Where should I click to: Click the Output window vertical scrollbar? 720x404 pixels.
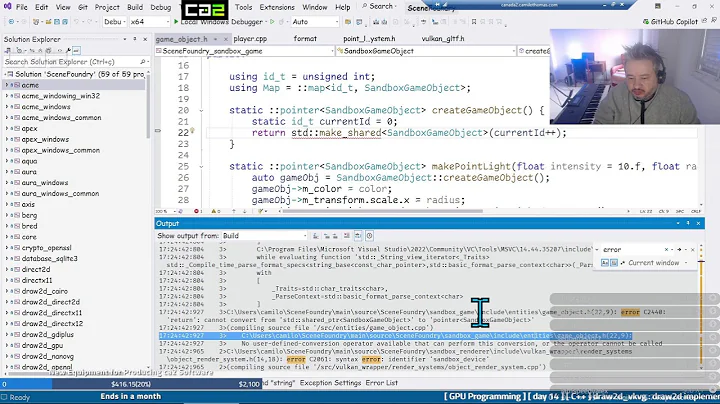coord(701,308)
